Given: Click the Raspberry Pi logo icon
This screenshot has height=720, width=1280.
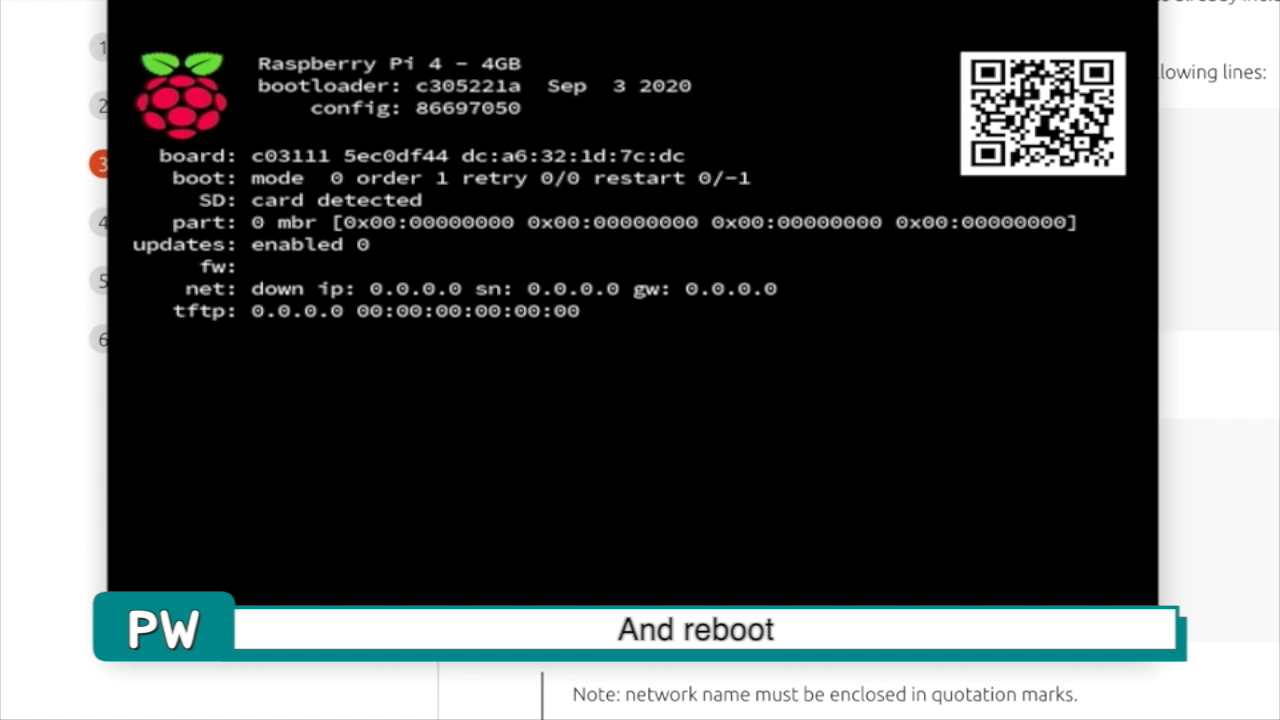Looking at the screenshot, I should [182, 95].
